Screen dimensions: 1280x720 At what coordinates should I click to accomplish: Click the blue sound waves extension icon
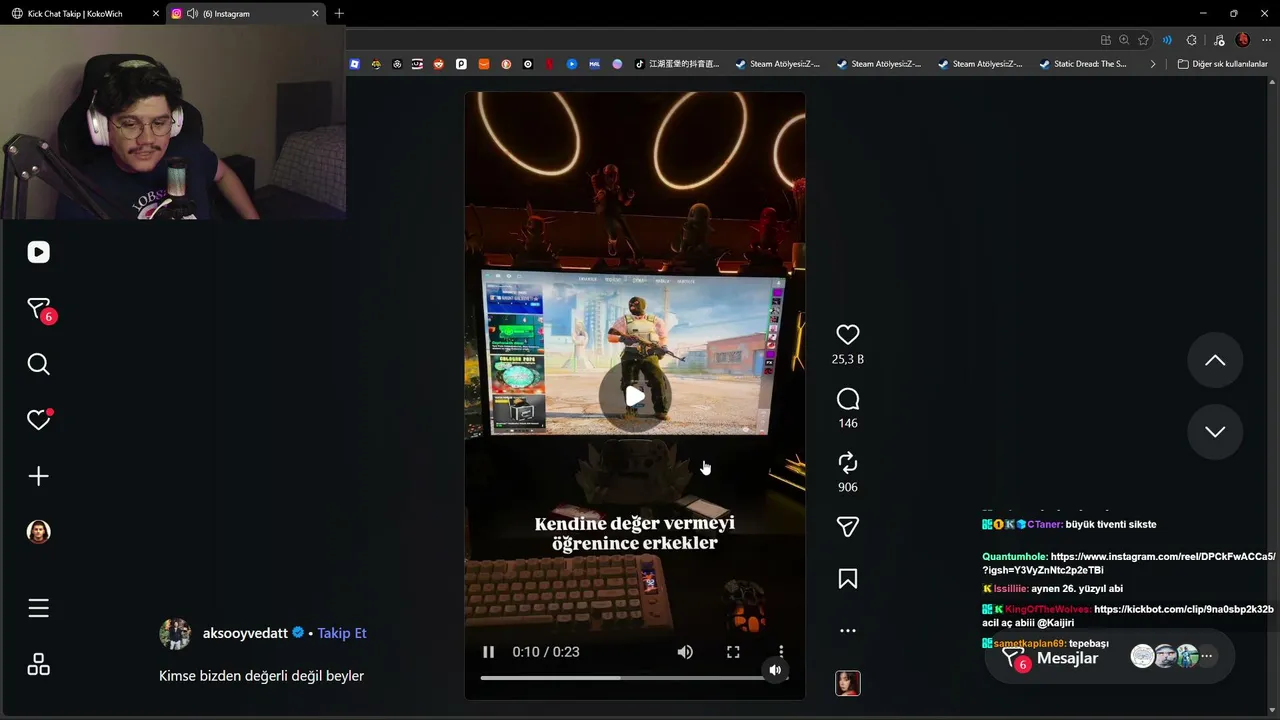pyautogui.click(x=1166, y=40)
